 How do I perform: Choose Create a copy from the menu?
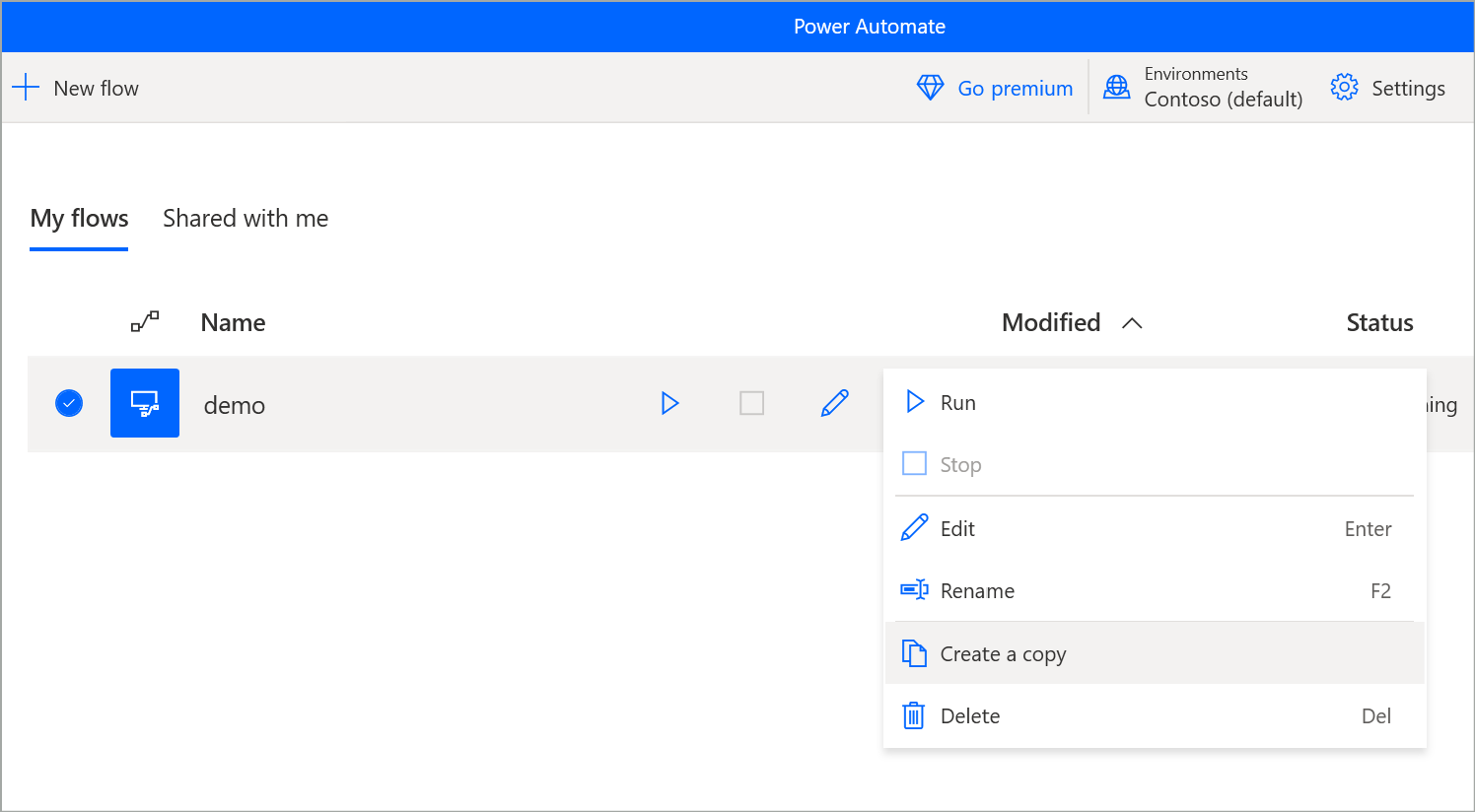click(1155, 653)
